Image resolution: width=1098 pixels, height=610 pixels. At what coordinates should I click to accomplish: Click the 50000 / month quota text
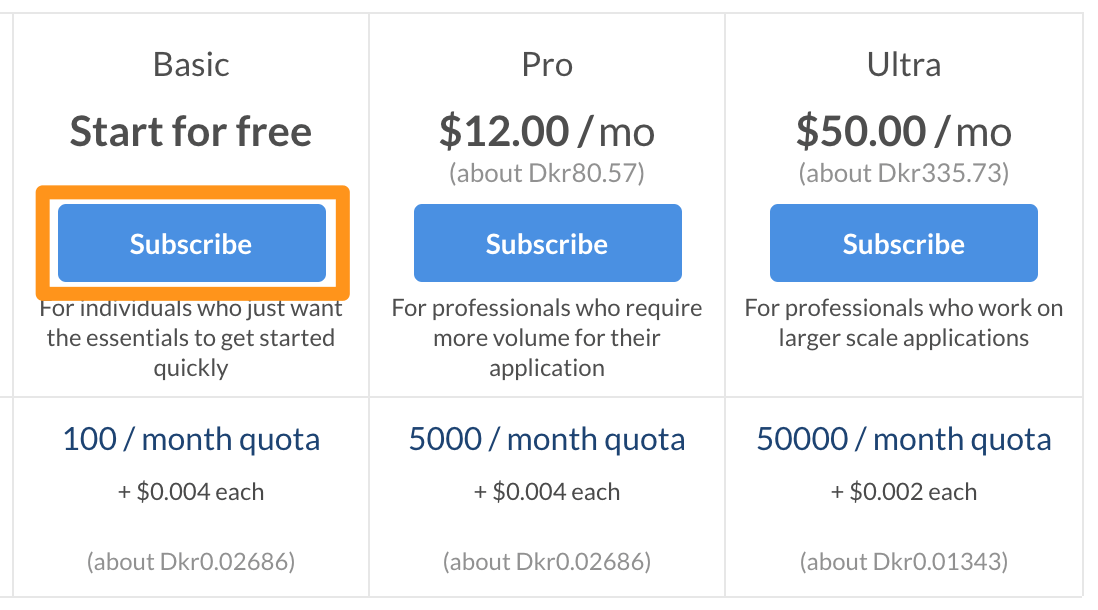coord(903,440)
